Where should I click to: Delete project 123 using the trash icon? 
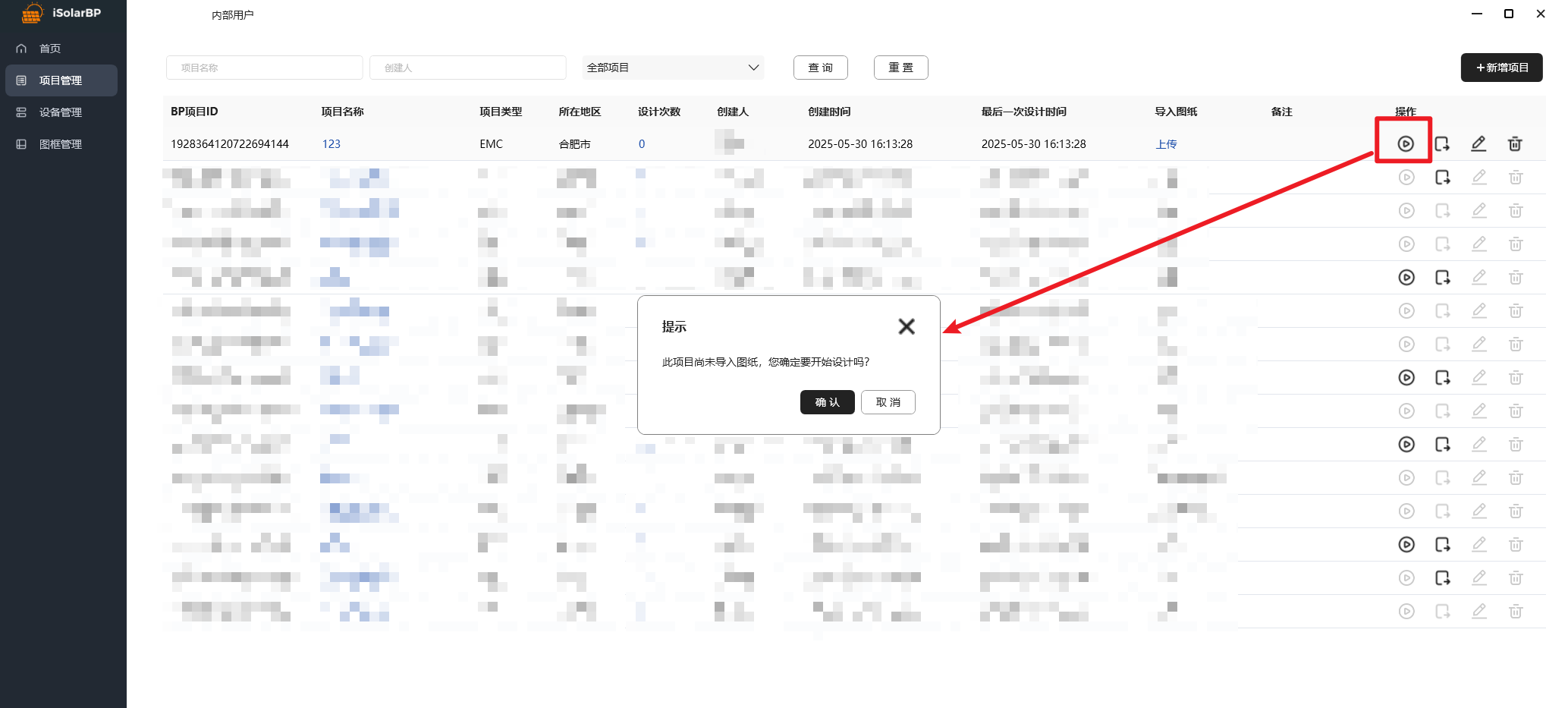click(x=1515, y=143)
